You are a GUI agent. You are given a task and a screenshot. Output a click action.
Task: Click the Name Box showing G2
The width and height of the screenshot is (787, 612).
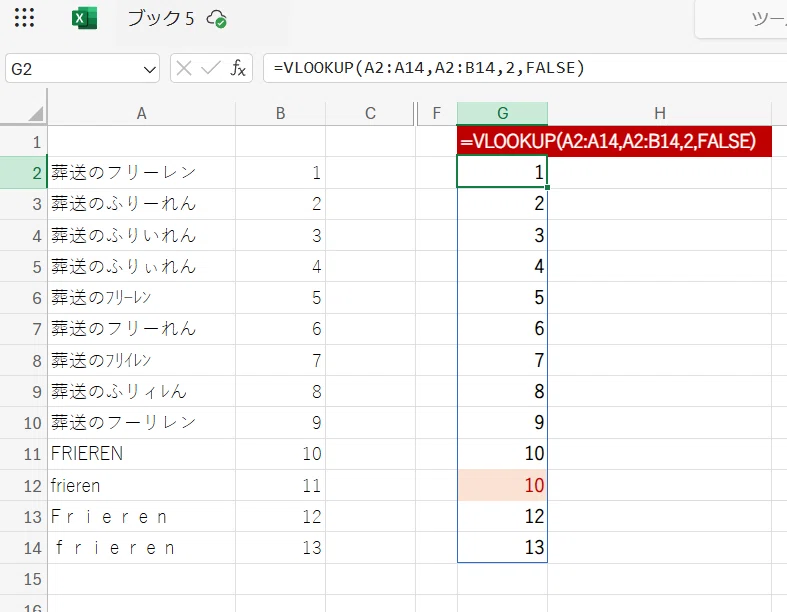(82, 68)
